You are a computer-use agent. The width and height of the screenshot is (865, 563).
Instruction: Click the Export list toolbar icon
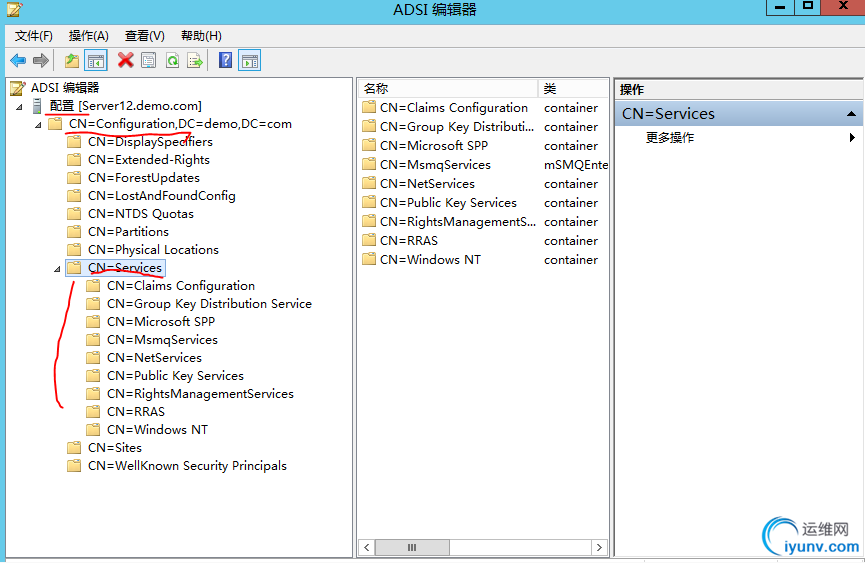point(195,61)
